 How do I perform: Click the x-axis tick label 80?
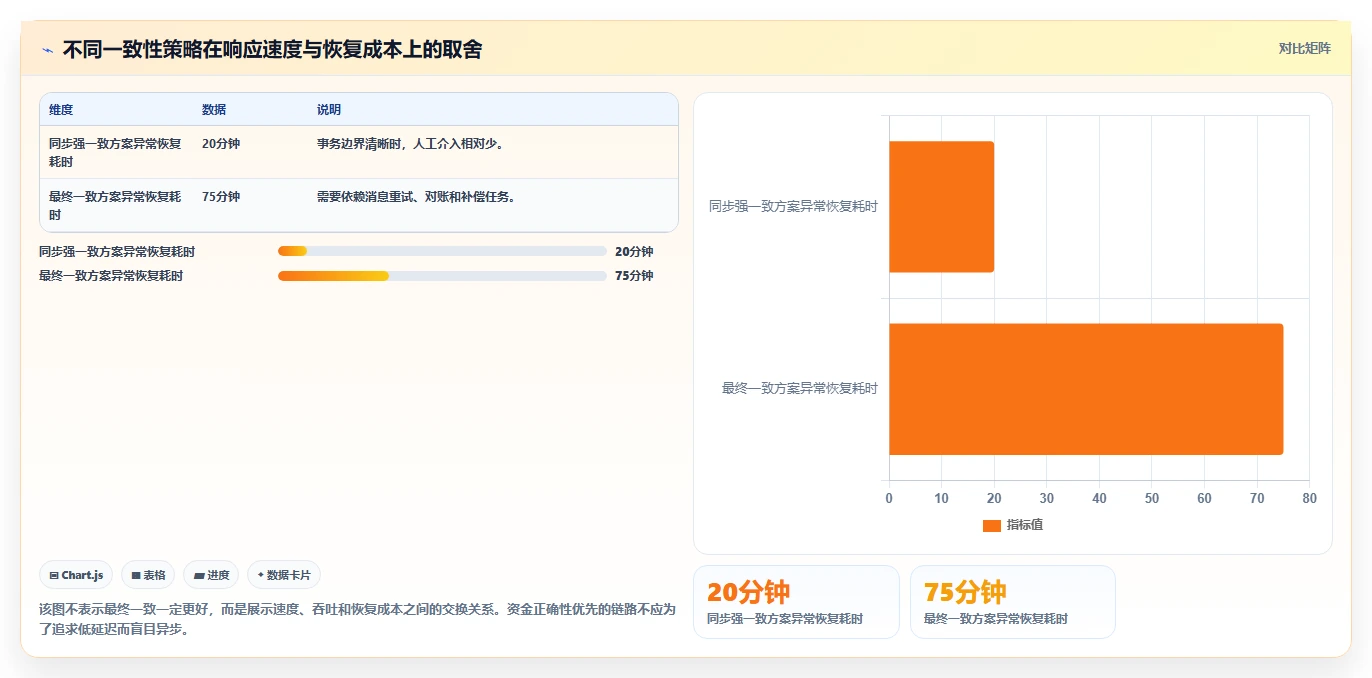click(x=1310, y=498)
